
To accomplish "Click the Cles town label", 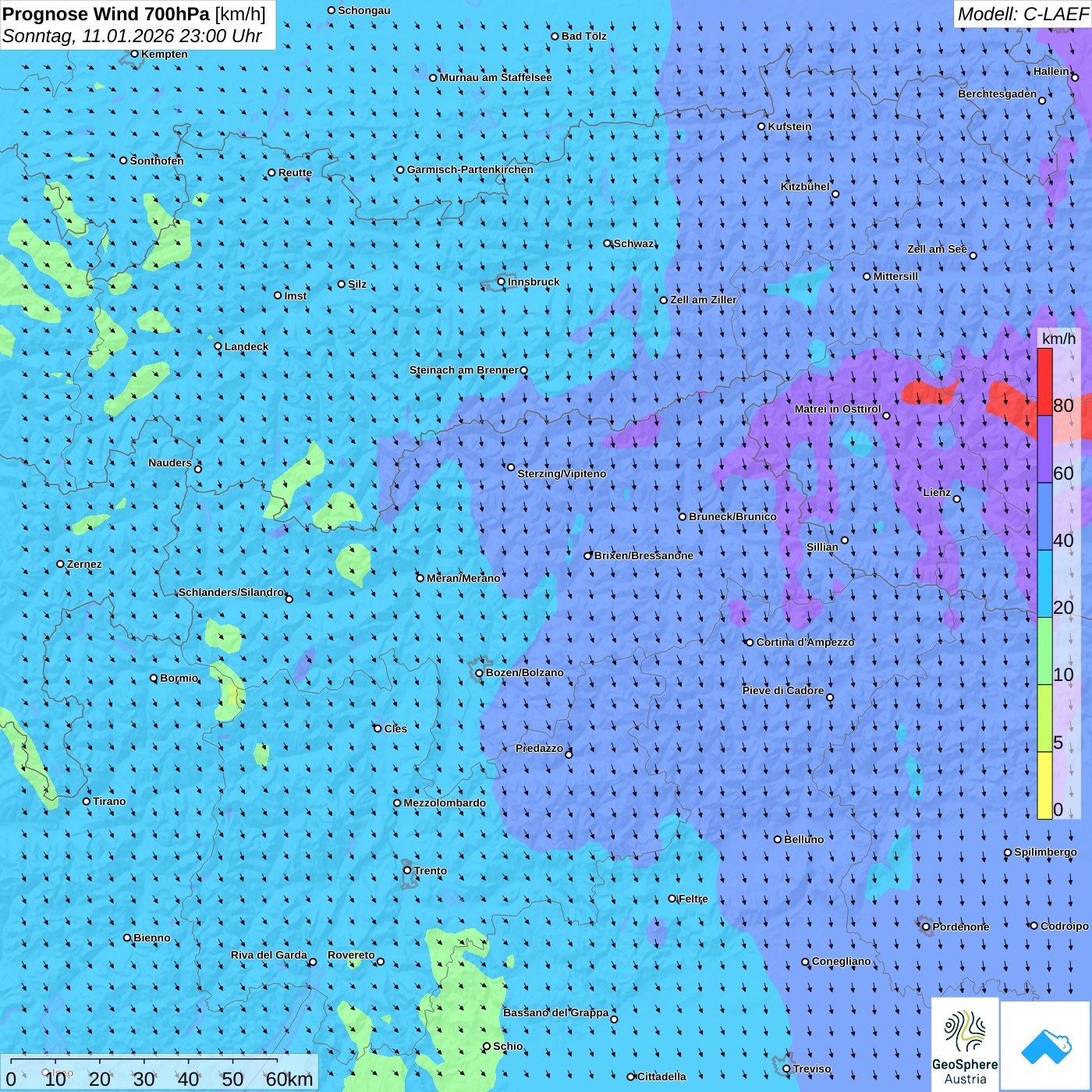I will click(395, 729).
